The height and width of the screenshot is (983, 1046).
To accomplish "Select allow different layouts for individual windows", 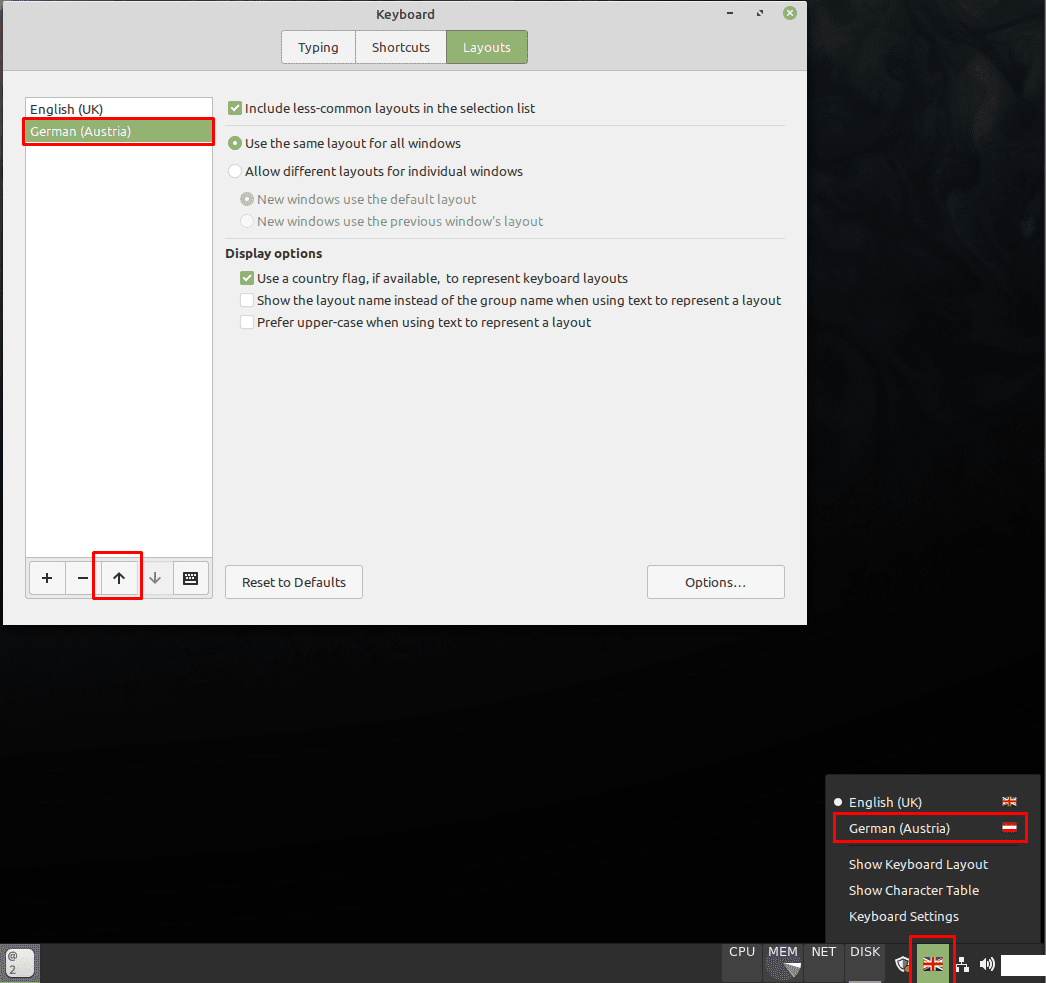I will pos(235,171).
